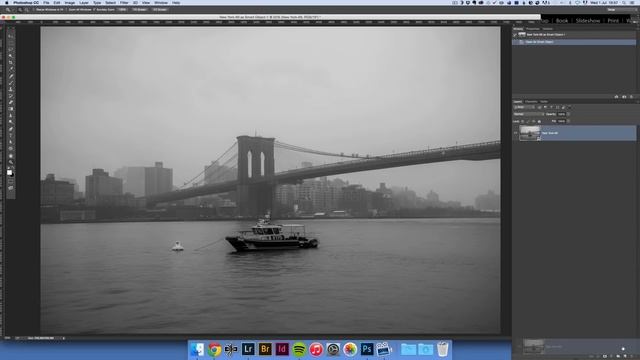This screenshot has height=360, width=640.
Task: Toggle lock transparent pixels in Layers panel
Action: coord(522,121)
